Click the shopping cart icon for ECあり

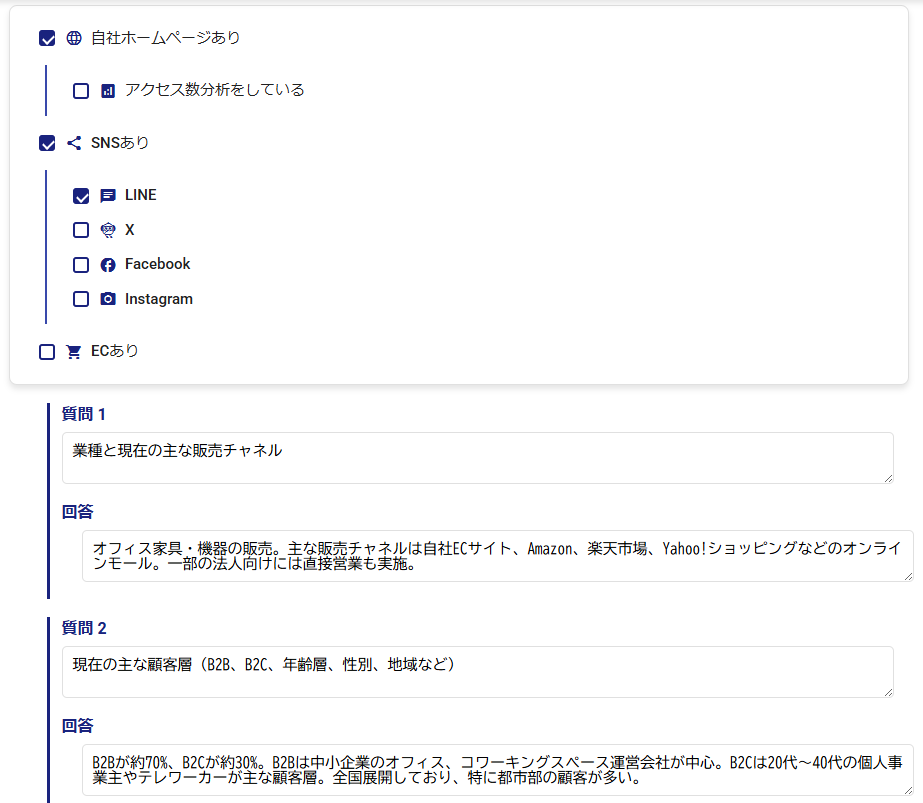tap(73, 352)
